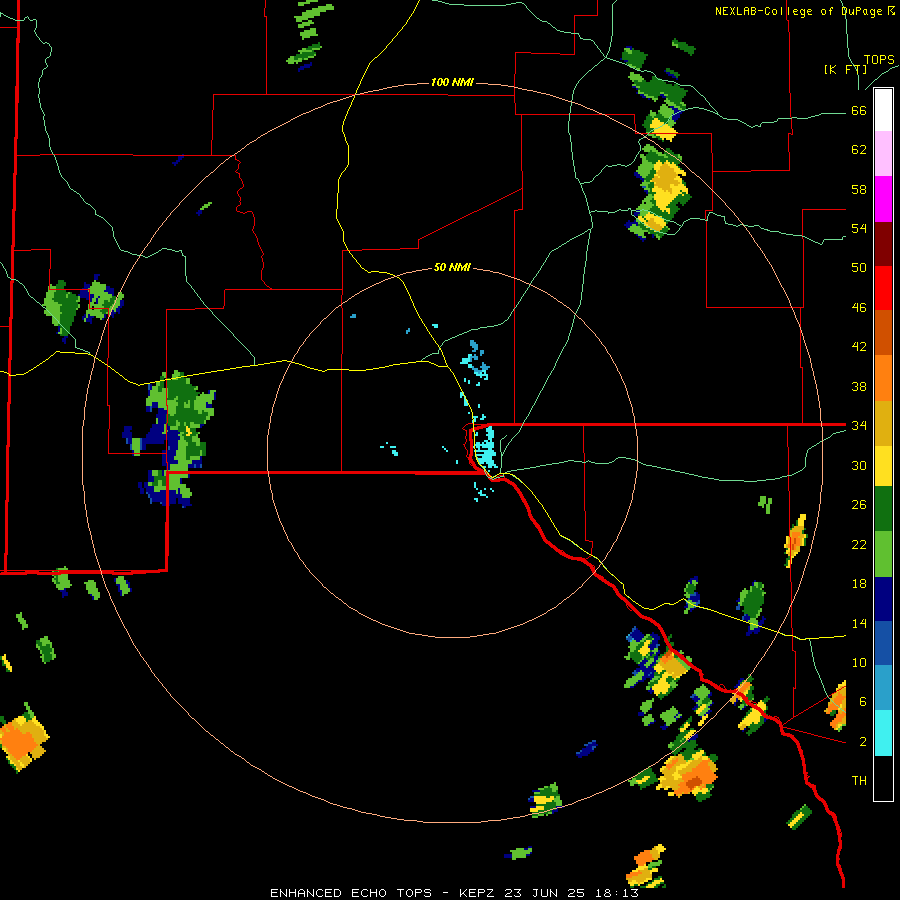Viewport: 900px width, 900px height.
Task: Click the 34 legend value
Action: tap(859, 426)
